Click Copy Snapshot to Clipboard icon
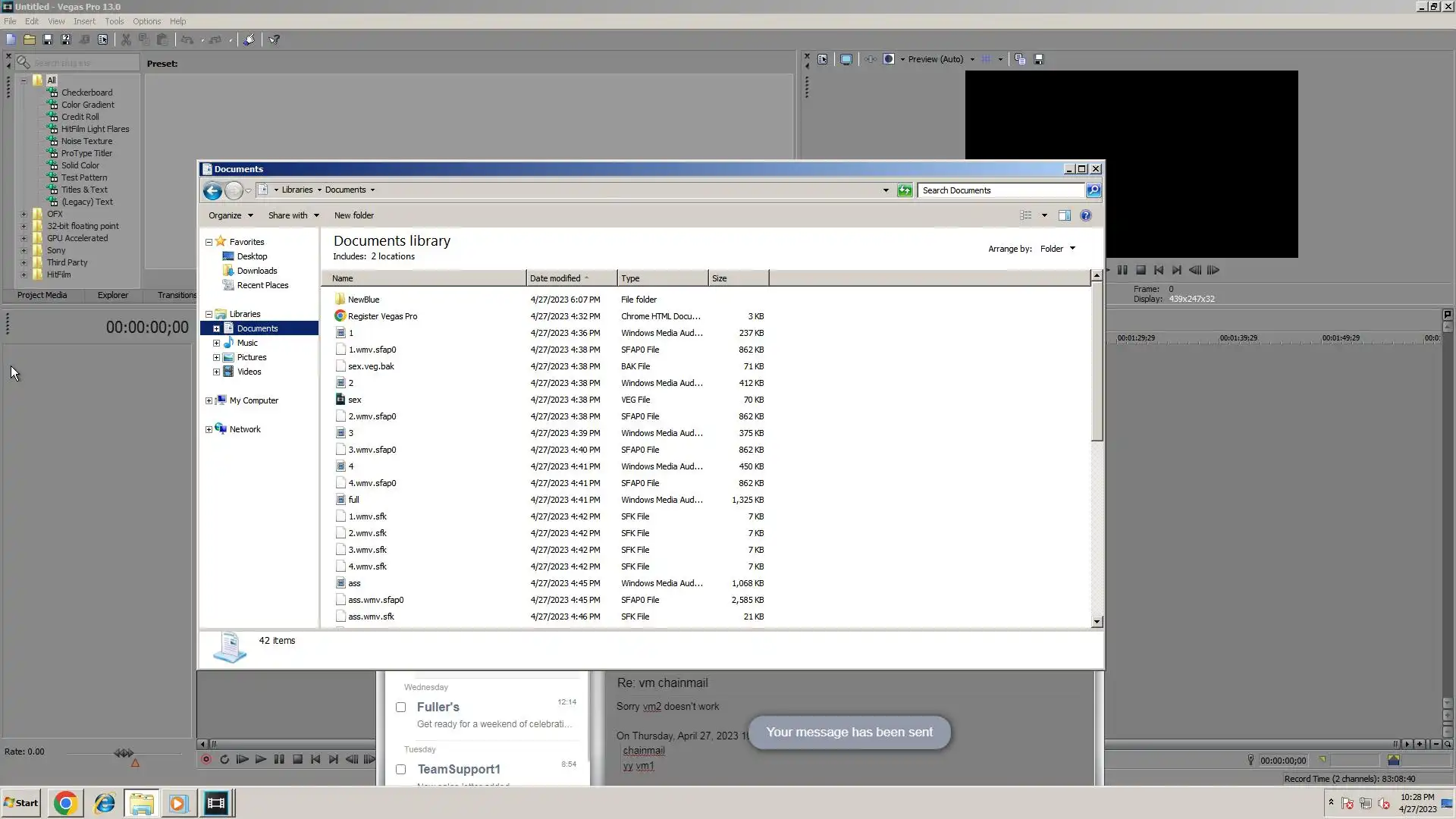Viewport: 1456px width, 819px height. [x=1020, y=59]
